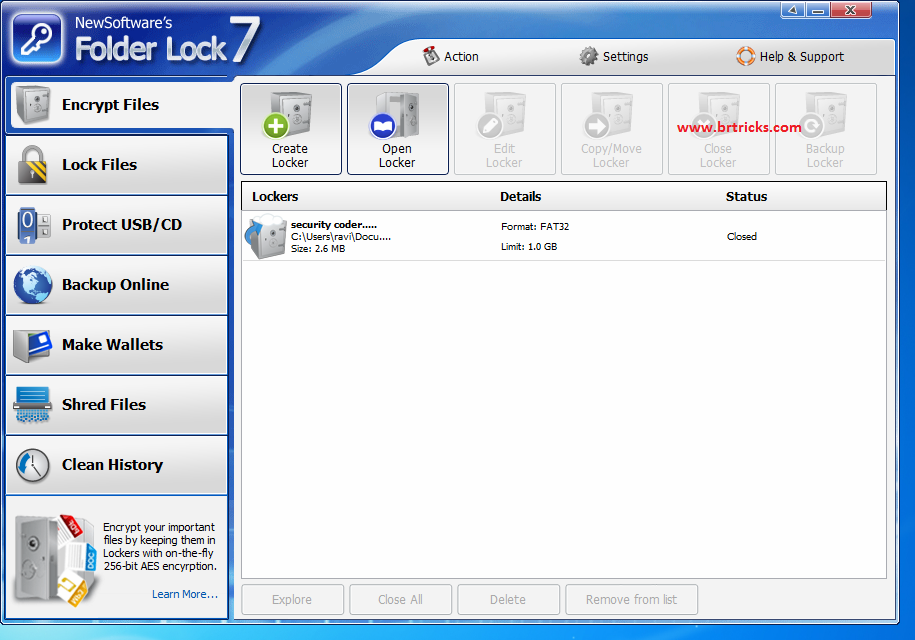Sort by the Status column header

tap(746, 197)
